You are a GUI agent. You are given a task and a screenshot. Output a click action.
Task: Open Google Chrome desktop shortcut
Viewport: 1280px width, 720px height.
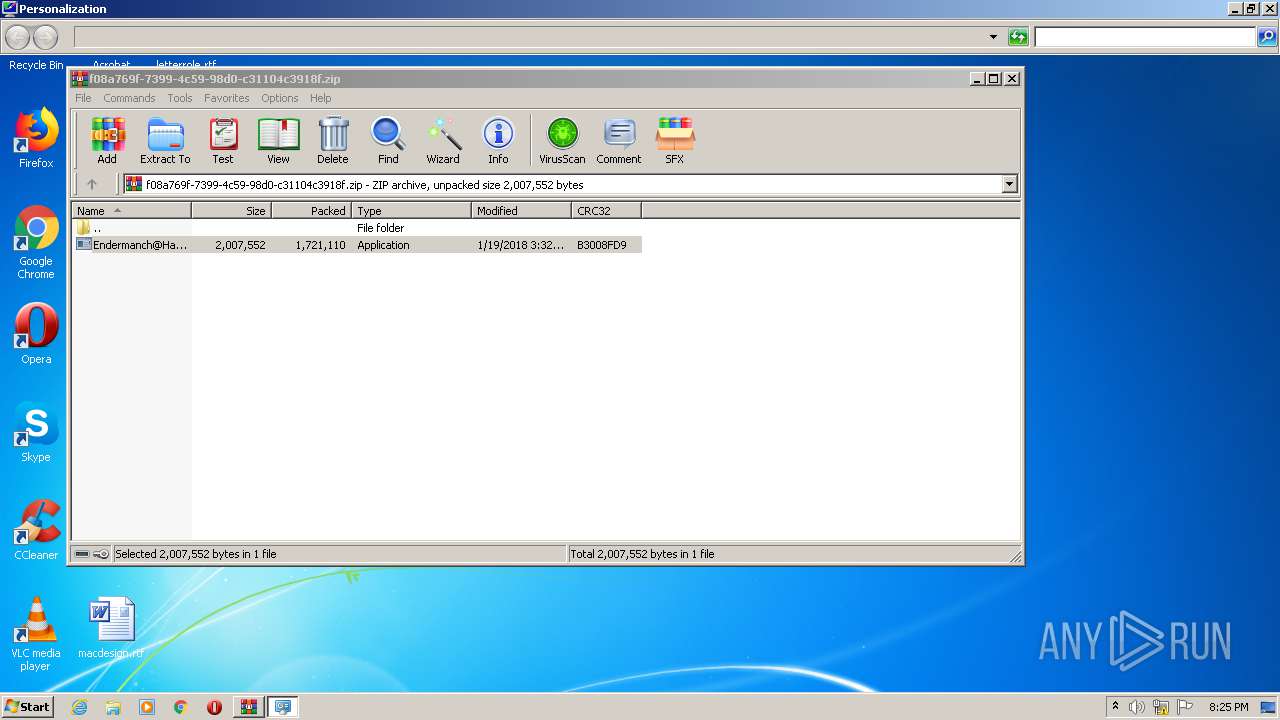(x=36, y=243)
